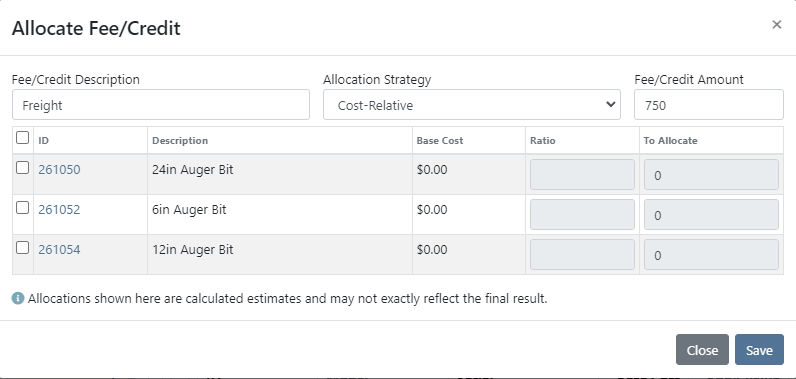Click the Fee/Credit Description field containing Freight
Screen dimensions: 796x379
click(161, 105)
